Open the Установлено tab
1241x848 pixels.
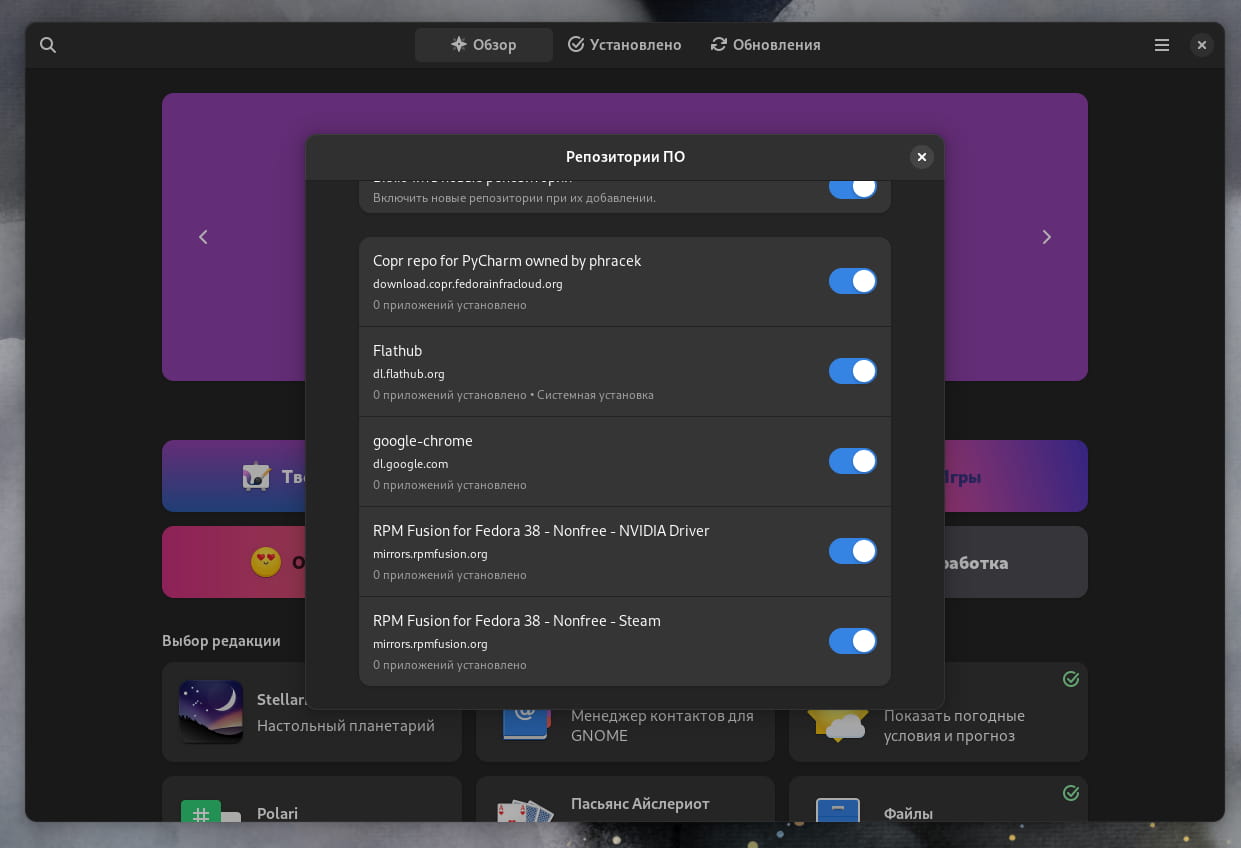pos(625,45)
